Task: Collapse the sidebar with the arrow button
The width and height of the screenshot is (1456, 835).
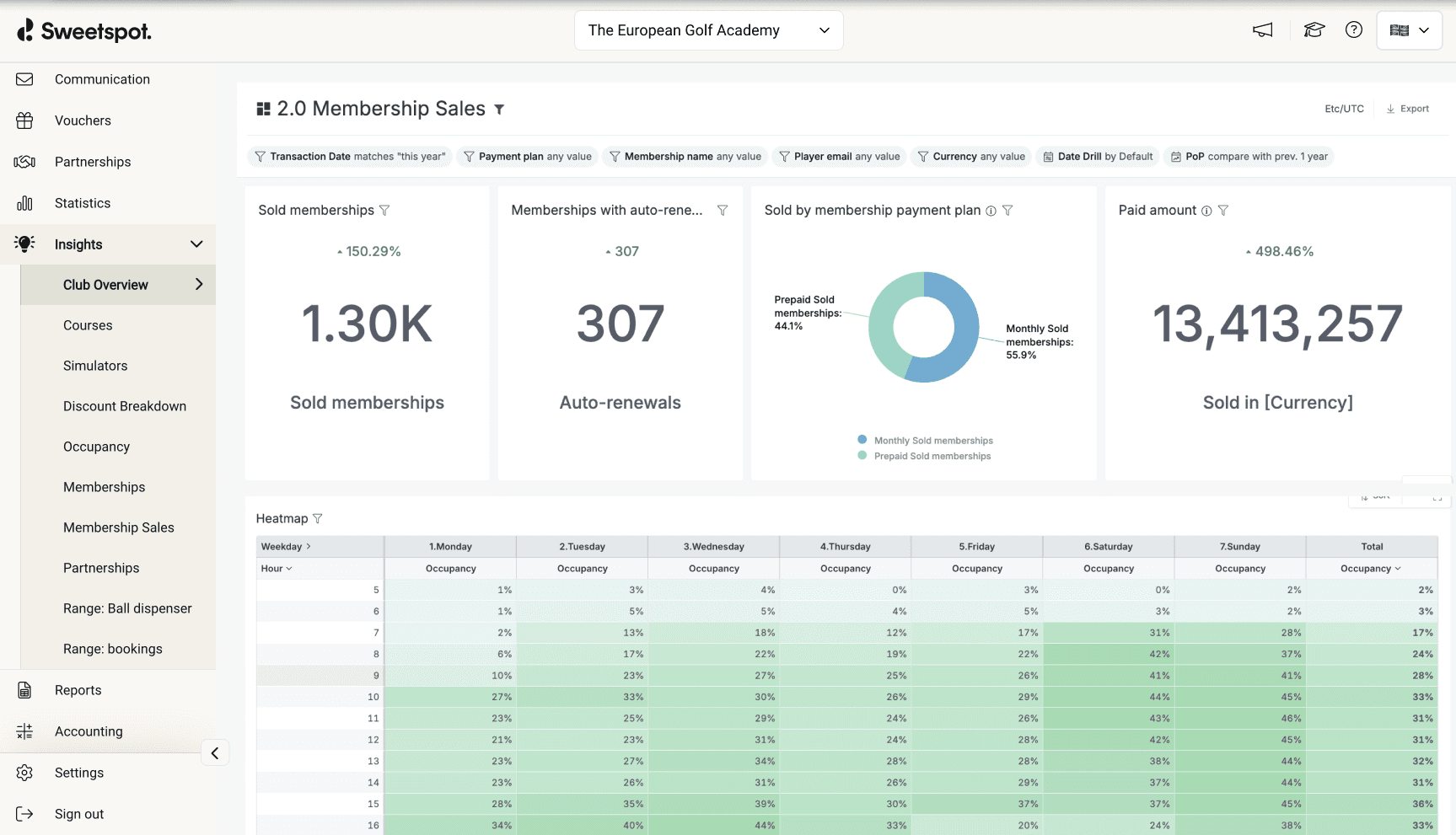Action: (215, 753)
